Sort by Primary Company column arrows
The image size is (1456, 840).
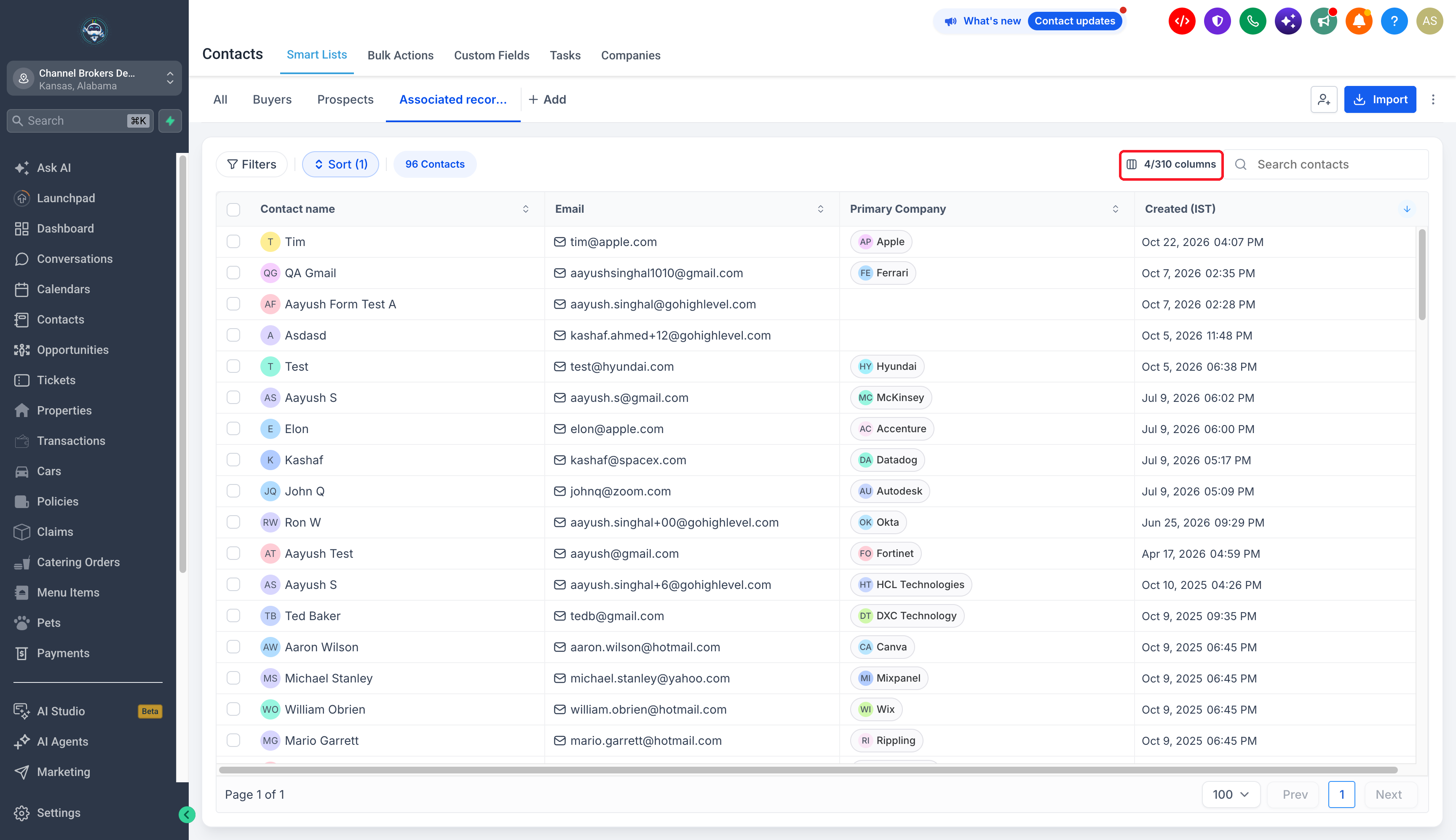coord(1115,209)
